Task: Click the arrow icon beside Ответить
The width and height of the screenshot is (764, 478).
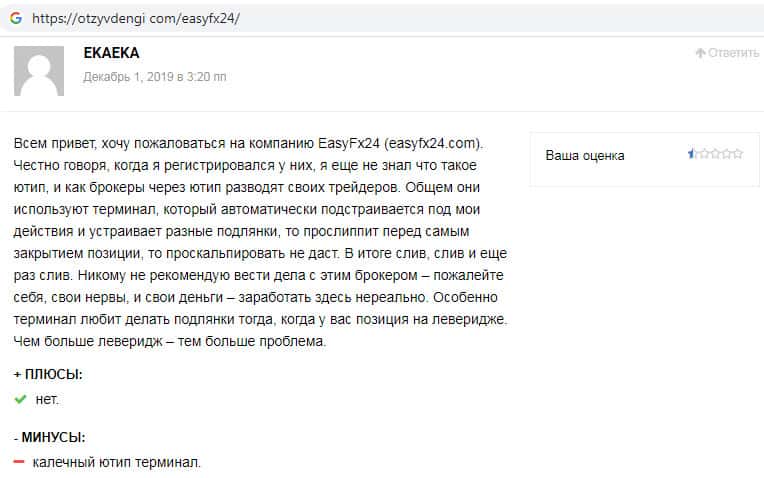Action: tap(700, 53)
